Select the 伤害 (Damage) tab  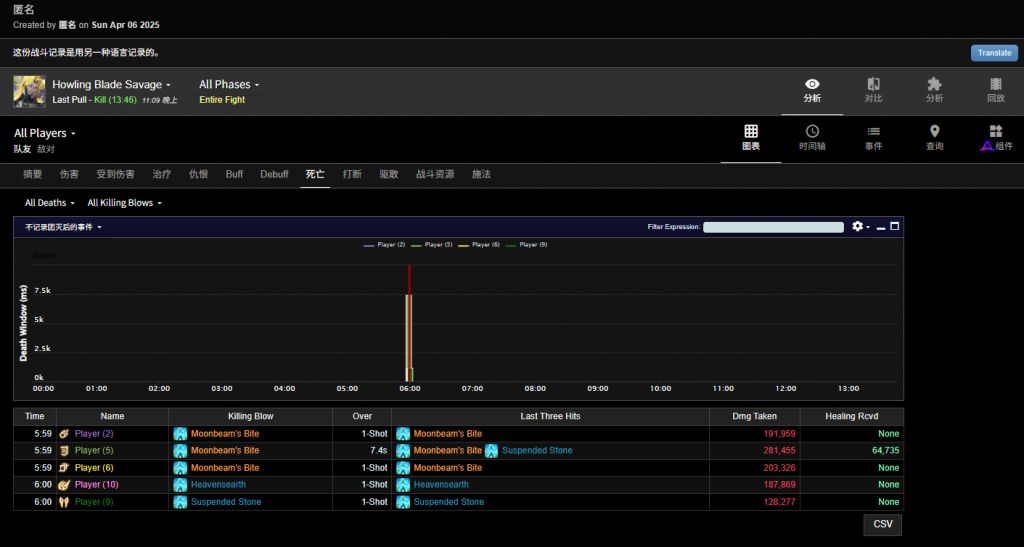[x=69, y=175]
